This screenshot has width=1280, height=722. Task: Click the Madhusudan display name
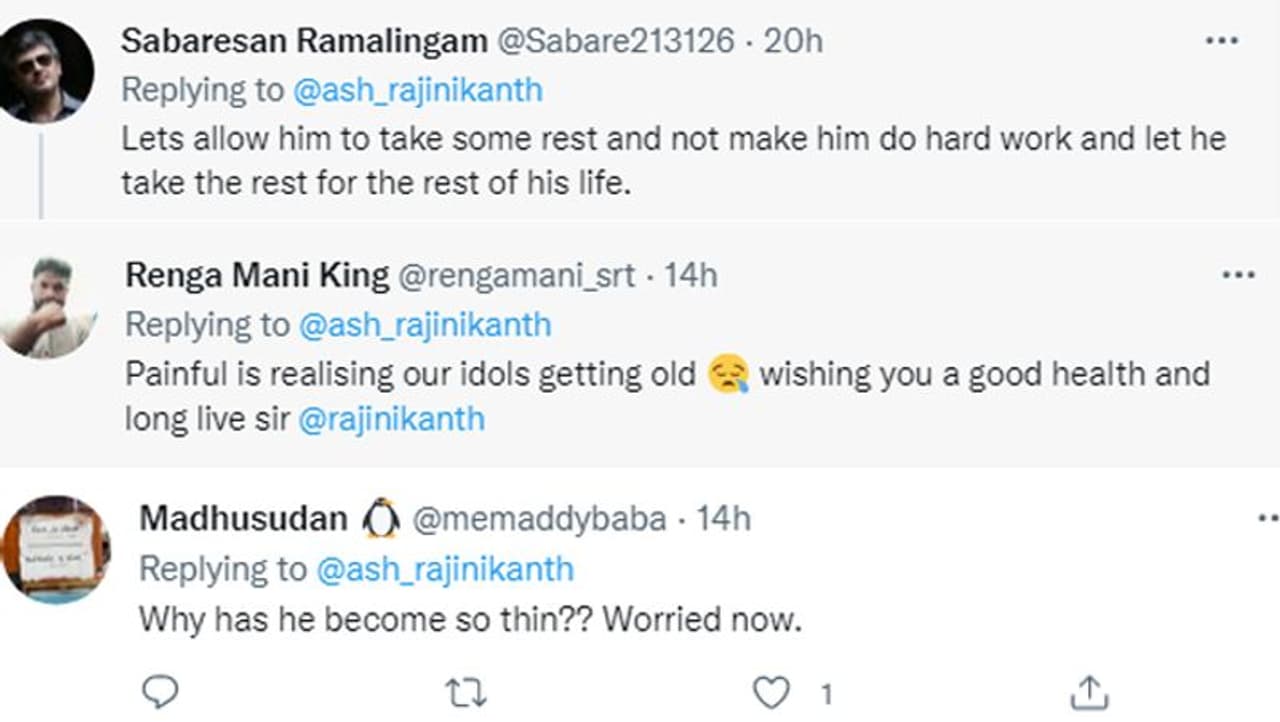click(x=243, y=518)
